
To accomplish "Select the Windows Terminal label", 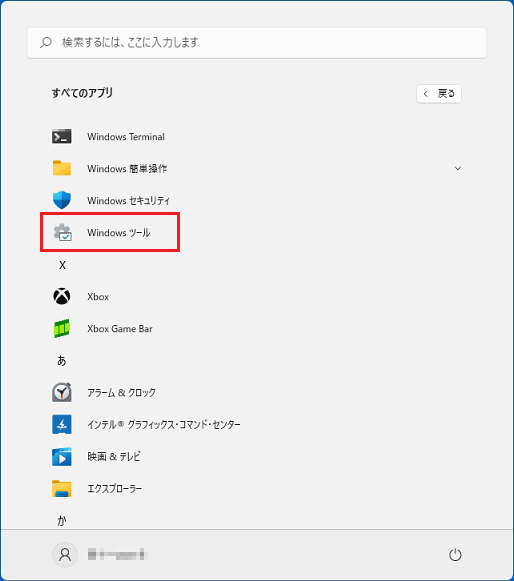I will [126, 137].
